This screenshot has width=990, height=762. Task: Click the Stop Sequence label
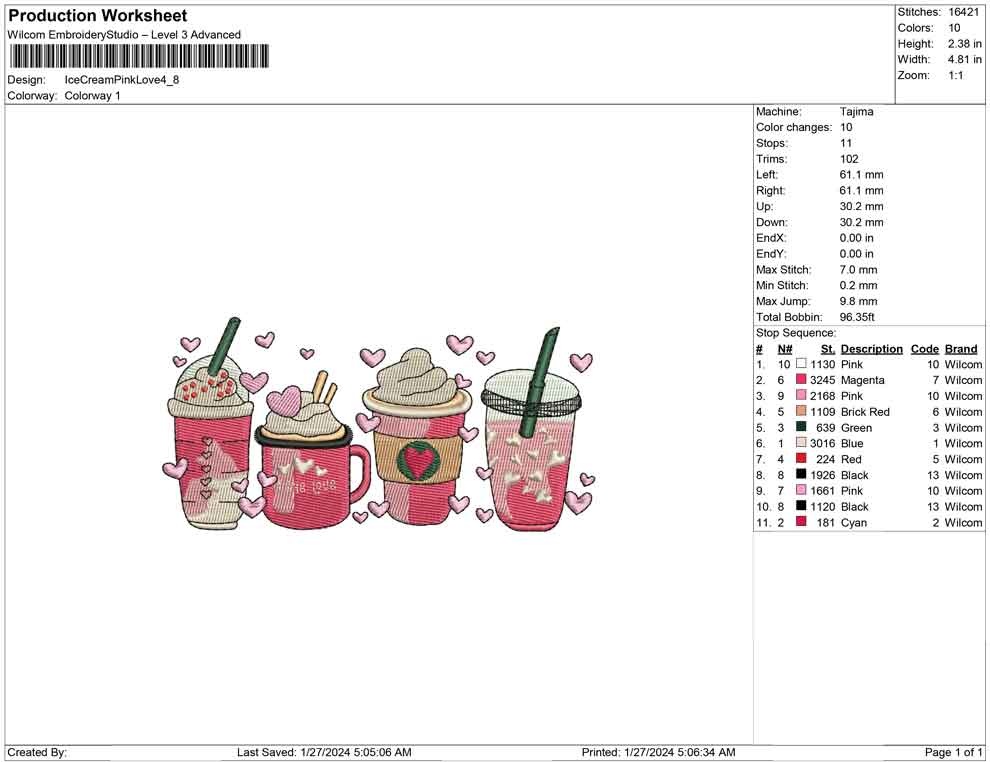tap(796, 333)
